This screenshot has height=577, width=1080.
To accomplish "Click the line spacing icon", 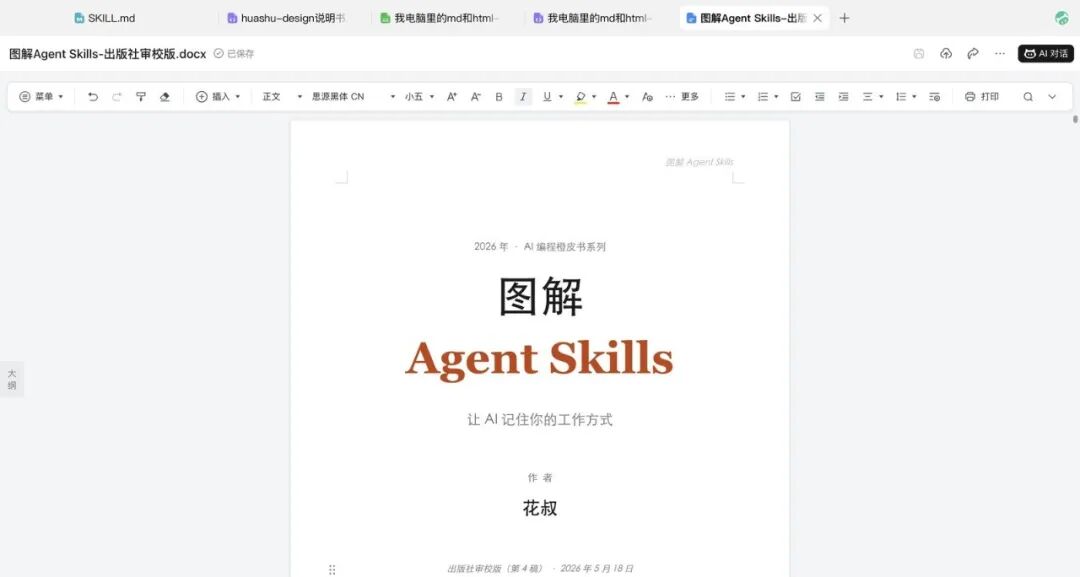I will coord(901,97).
